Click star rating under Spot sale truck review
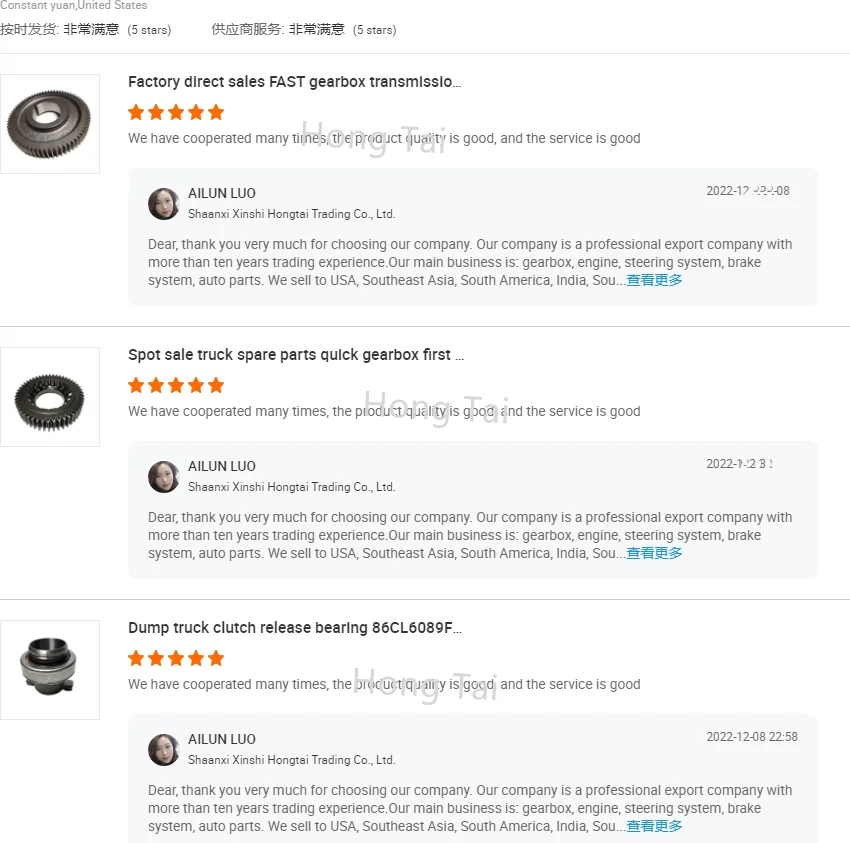This screenshot has height=843, width=850. click(176, 385)
